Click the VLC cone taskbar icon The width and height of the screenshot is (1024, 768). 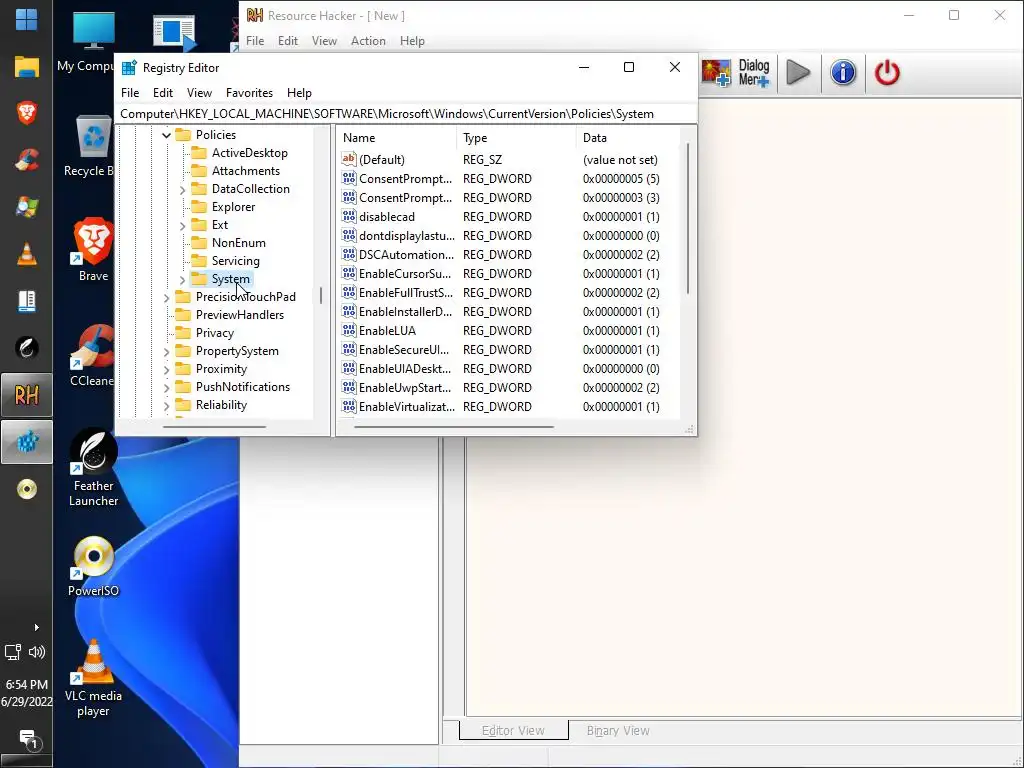26,254
